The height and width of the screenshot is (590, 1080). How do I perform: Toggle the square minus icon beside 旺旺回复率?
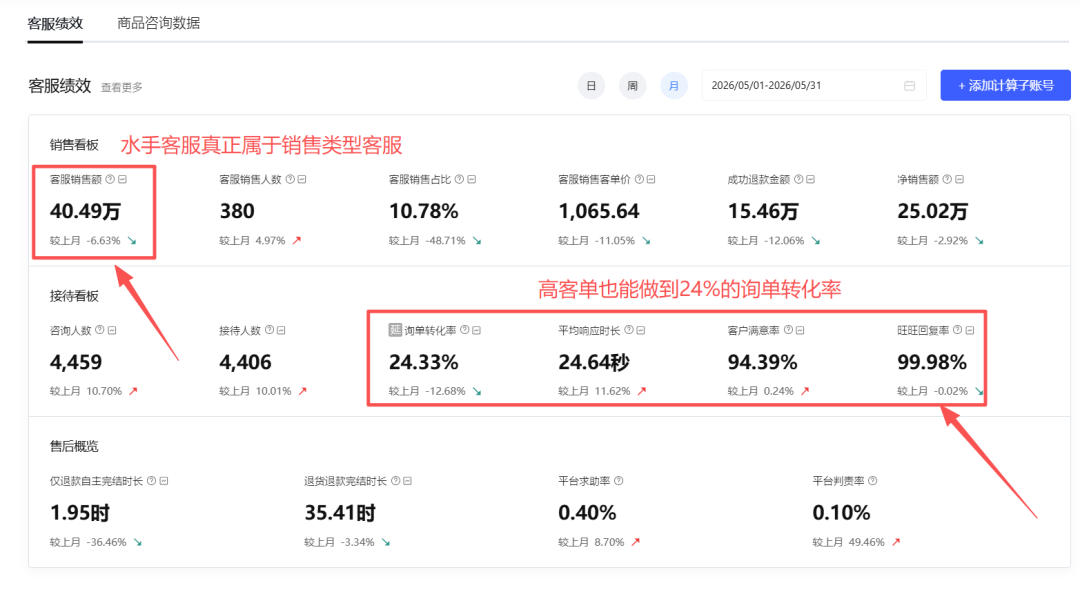[x=970, y=330]
